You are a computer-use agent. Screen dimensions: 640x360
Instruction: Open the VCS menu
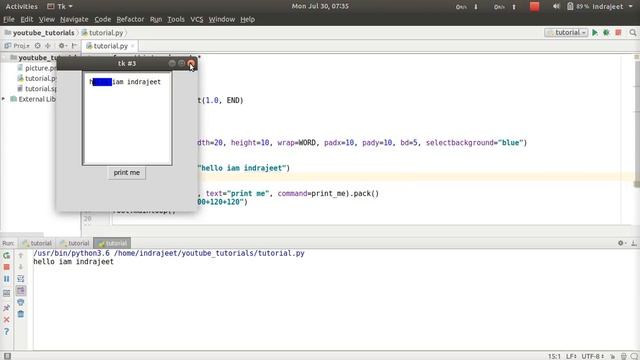(197, 19)
